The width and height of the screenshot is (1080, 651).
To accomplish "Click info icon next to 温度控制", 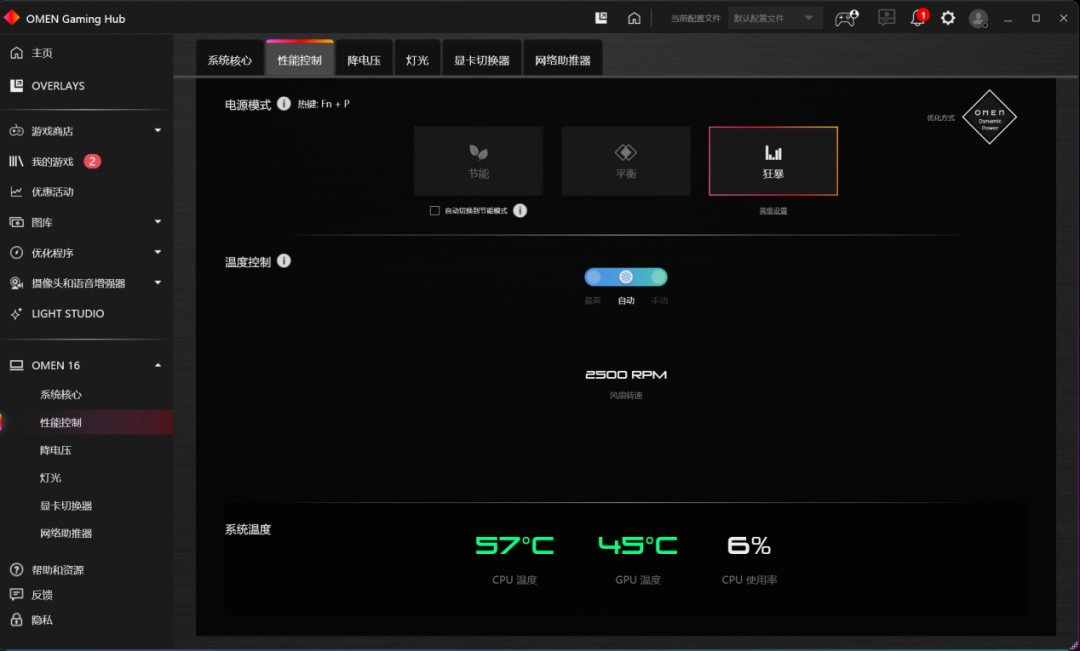I will [x=284, y=260].
